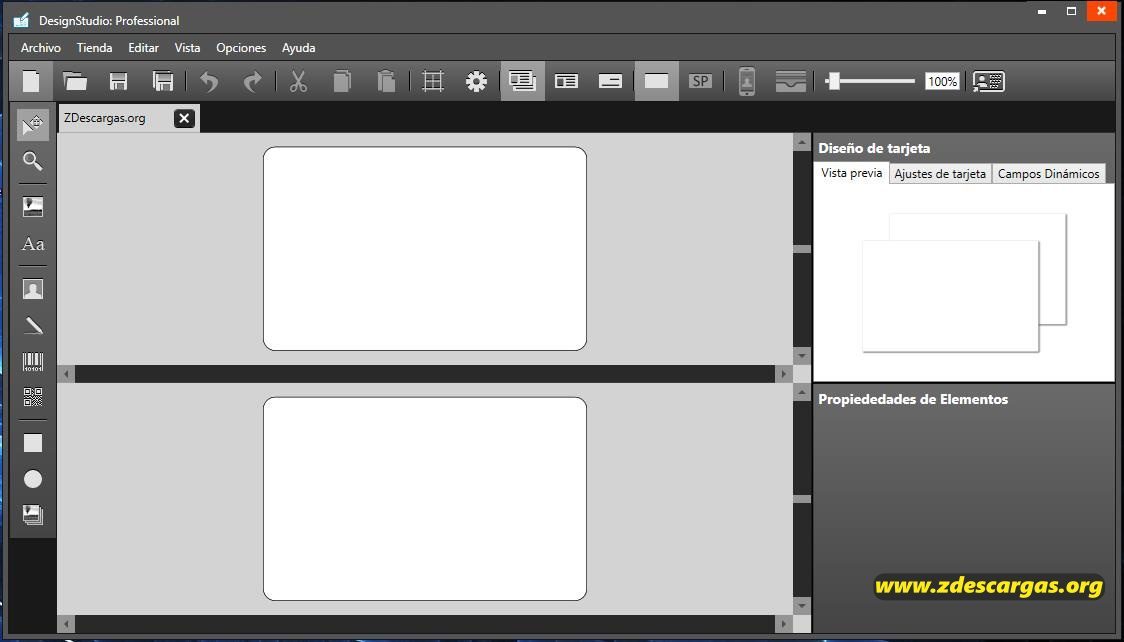1124x642 pixels.
Task: Click lower canvas scroll-up arrow
Action: pos(801,393)
